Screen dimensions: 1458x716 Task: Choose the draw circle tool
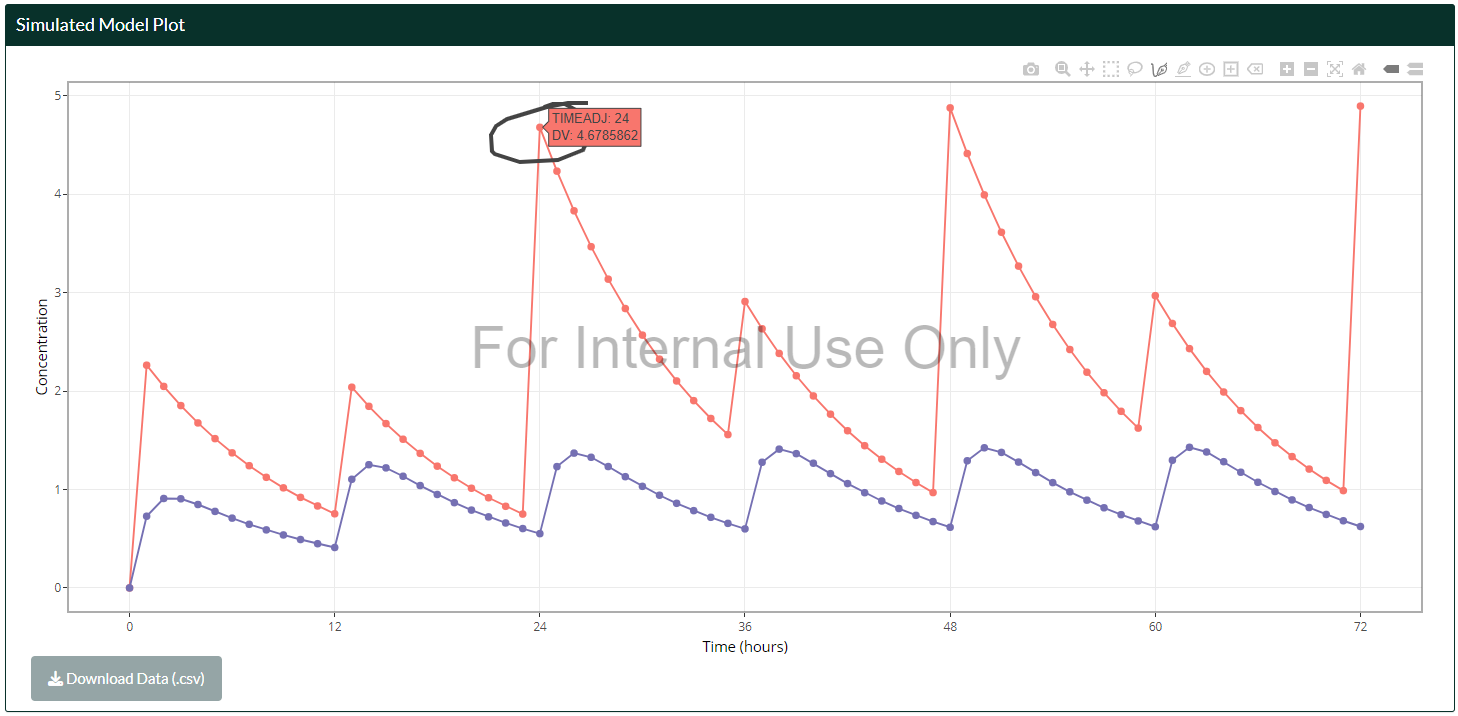(1207, 69)
